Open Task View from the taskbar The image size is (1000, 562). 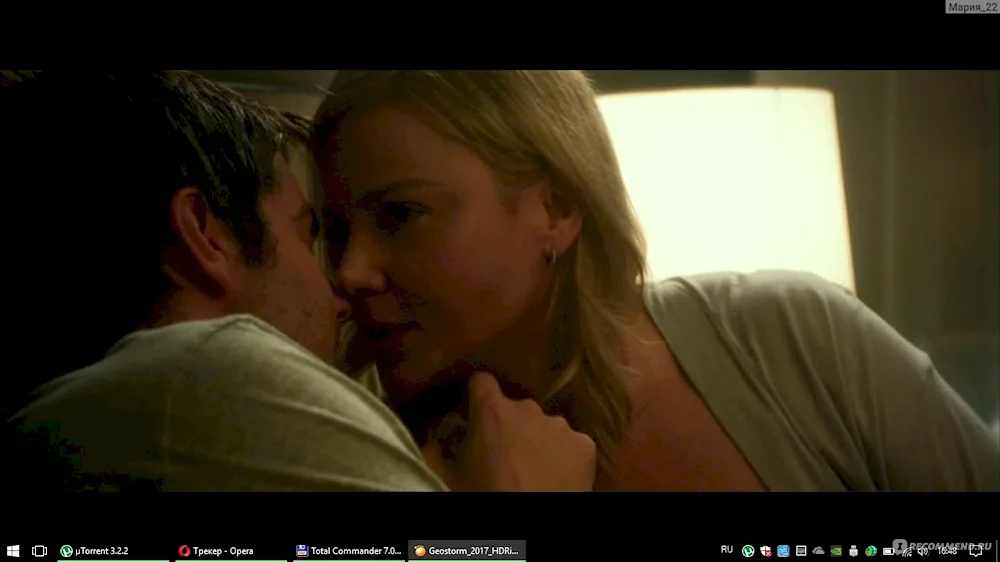pos(40,551)
